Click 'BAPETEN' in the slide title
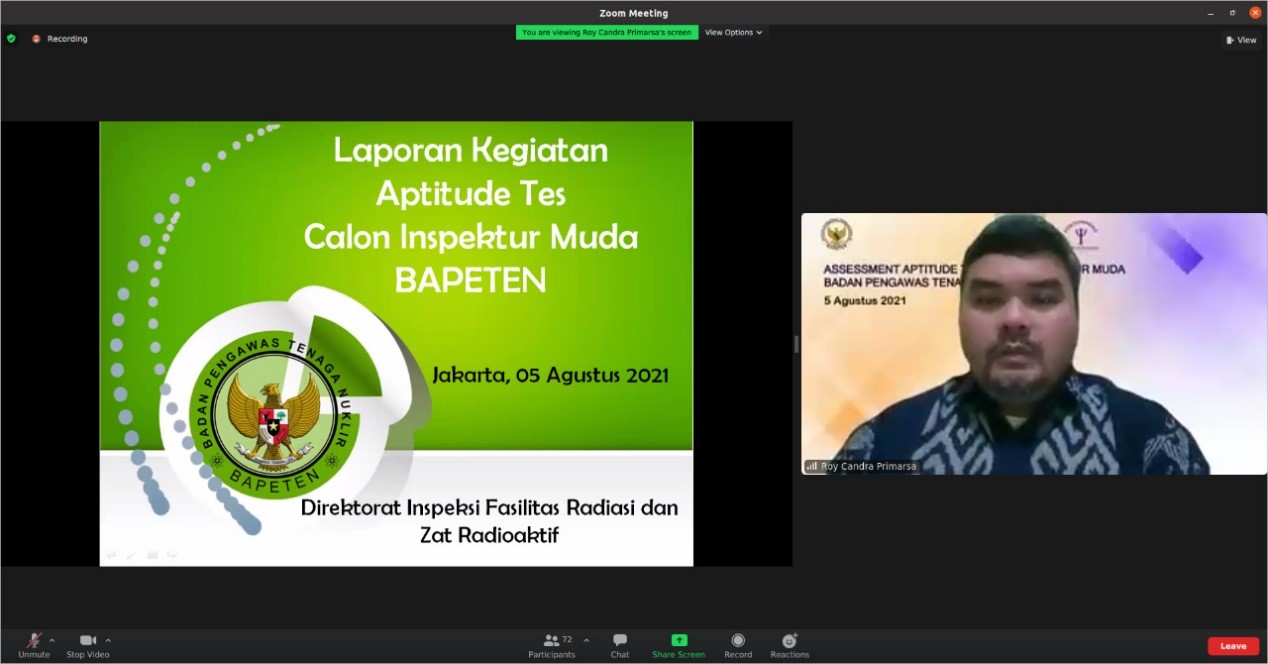Viewport: 1268px width, 664px height. point(471,281)
